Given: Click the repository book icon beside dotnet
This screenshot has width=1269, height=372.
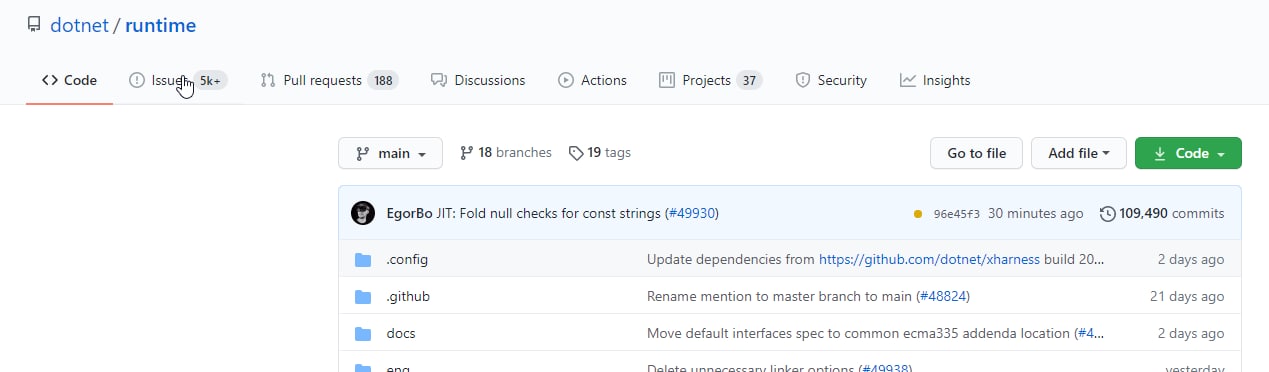Looking at the screenshot, I should point(34,24).
